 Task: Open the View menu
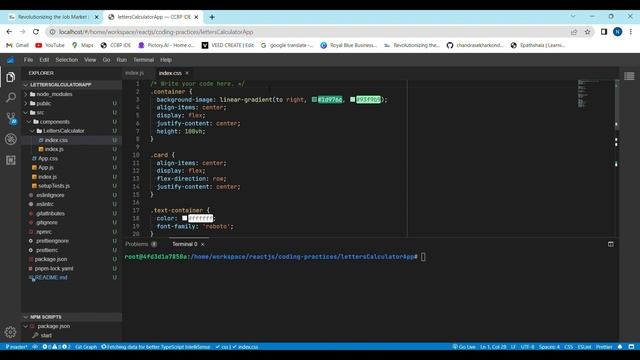tap(90, 60)
